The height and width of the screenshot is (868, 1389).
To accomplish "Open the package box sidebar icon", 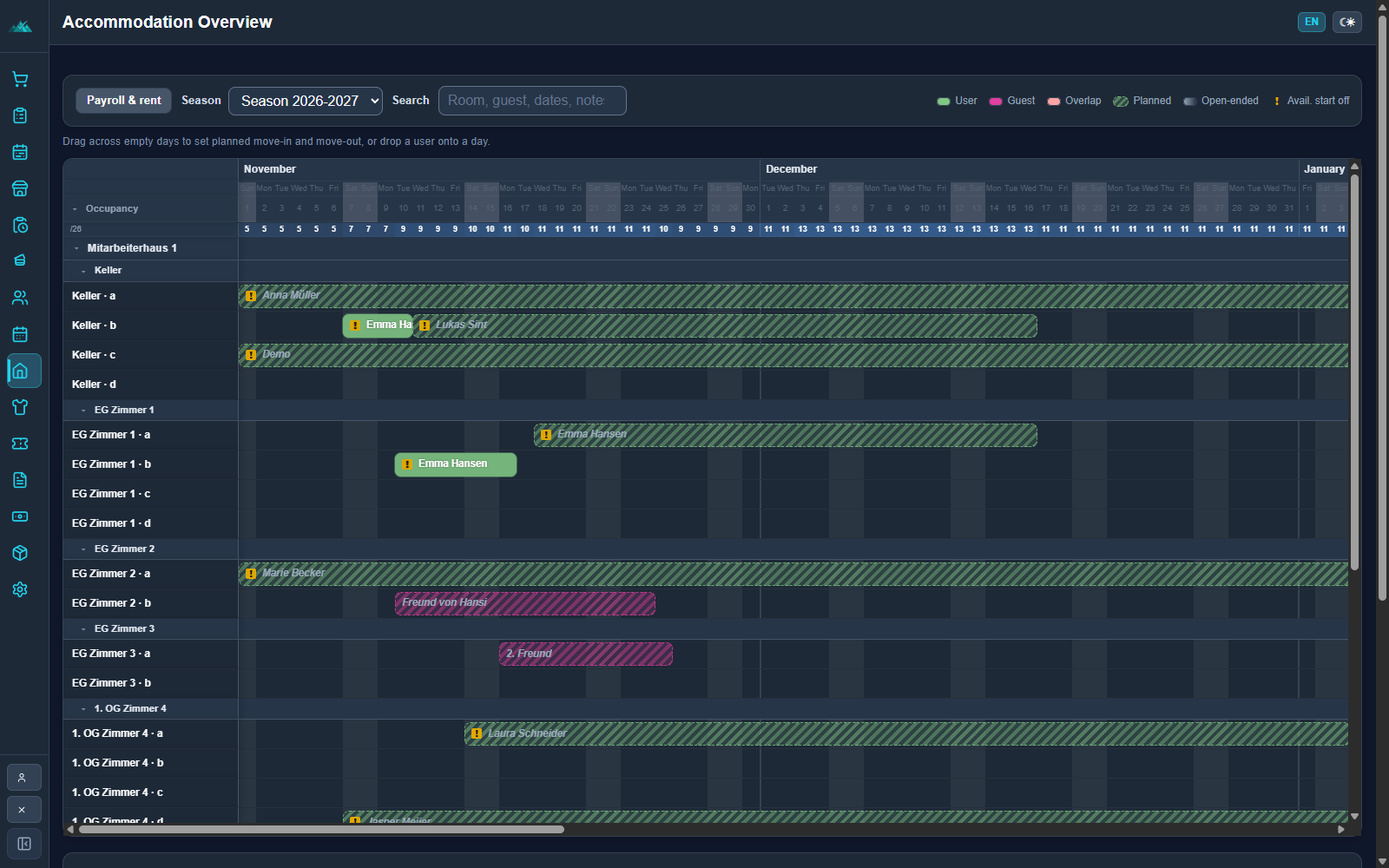I will [20, 553].
